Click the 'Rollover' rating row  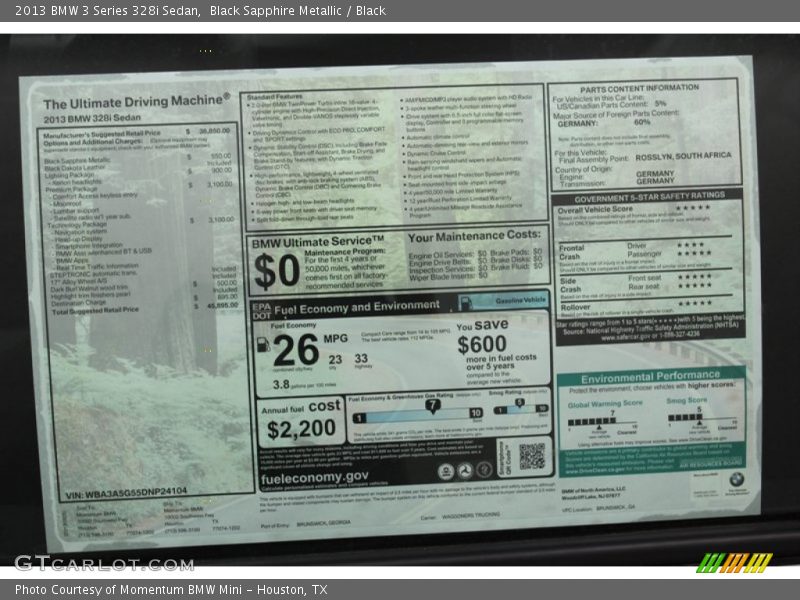point(636,305)
